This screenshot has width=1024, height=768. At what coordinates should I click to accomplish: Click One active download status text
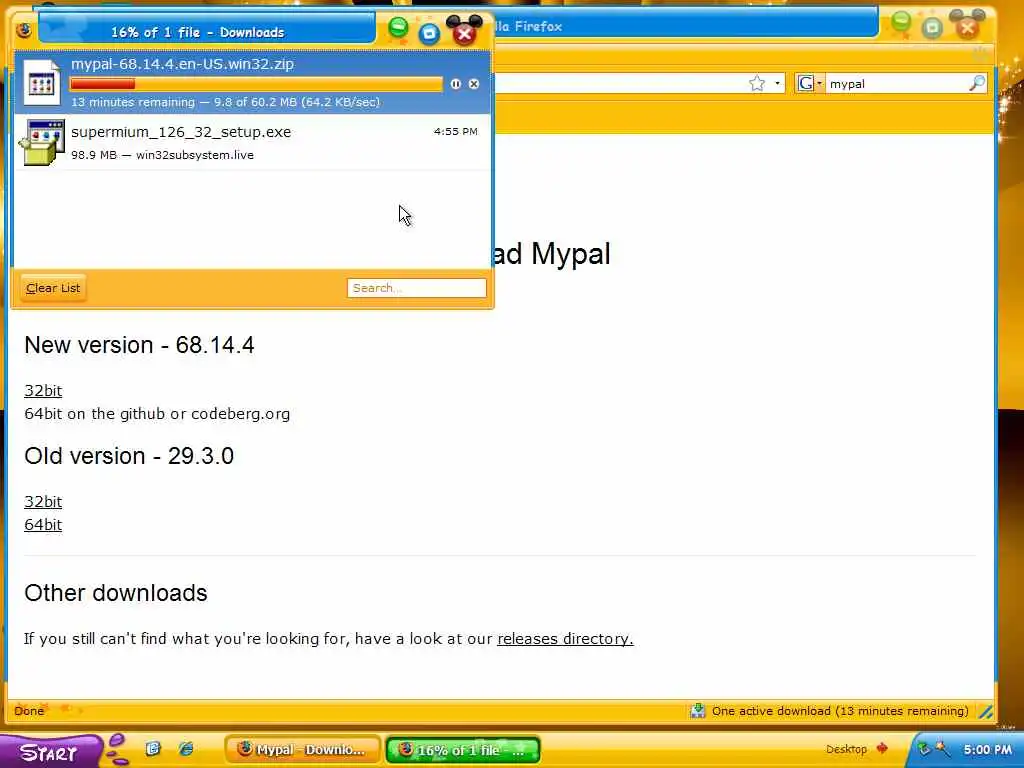coord(840,711)
